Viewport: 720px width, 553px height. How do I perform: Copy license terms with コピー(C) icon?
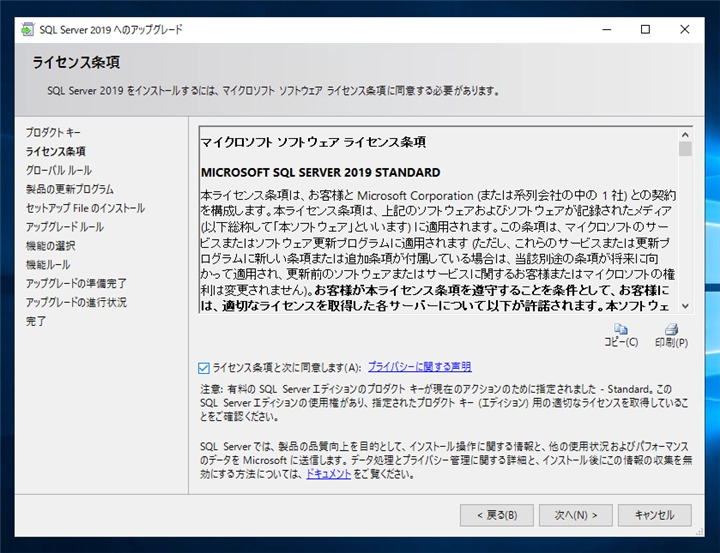pyautogui.click(x=621, y=335)
